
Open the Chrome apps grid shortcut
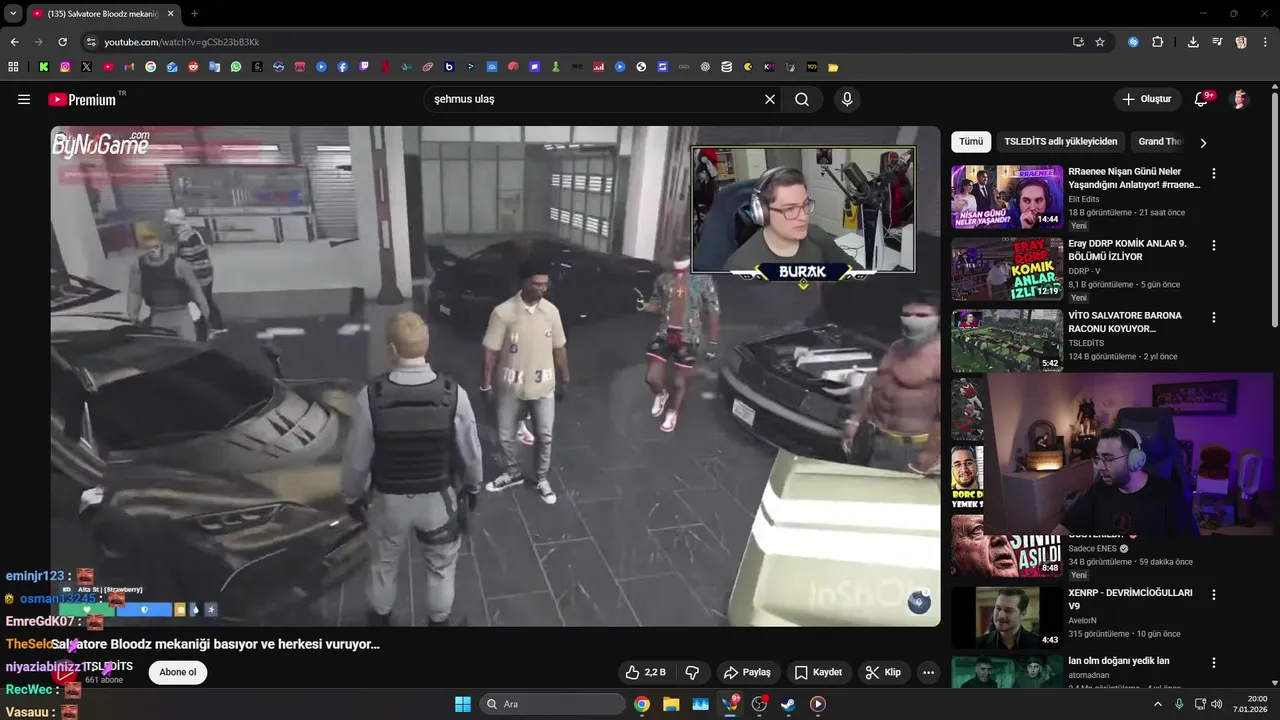tap(13, 67)
